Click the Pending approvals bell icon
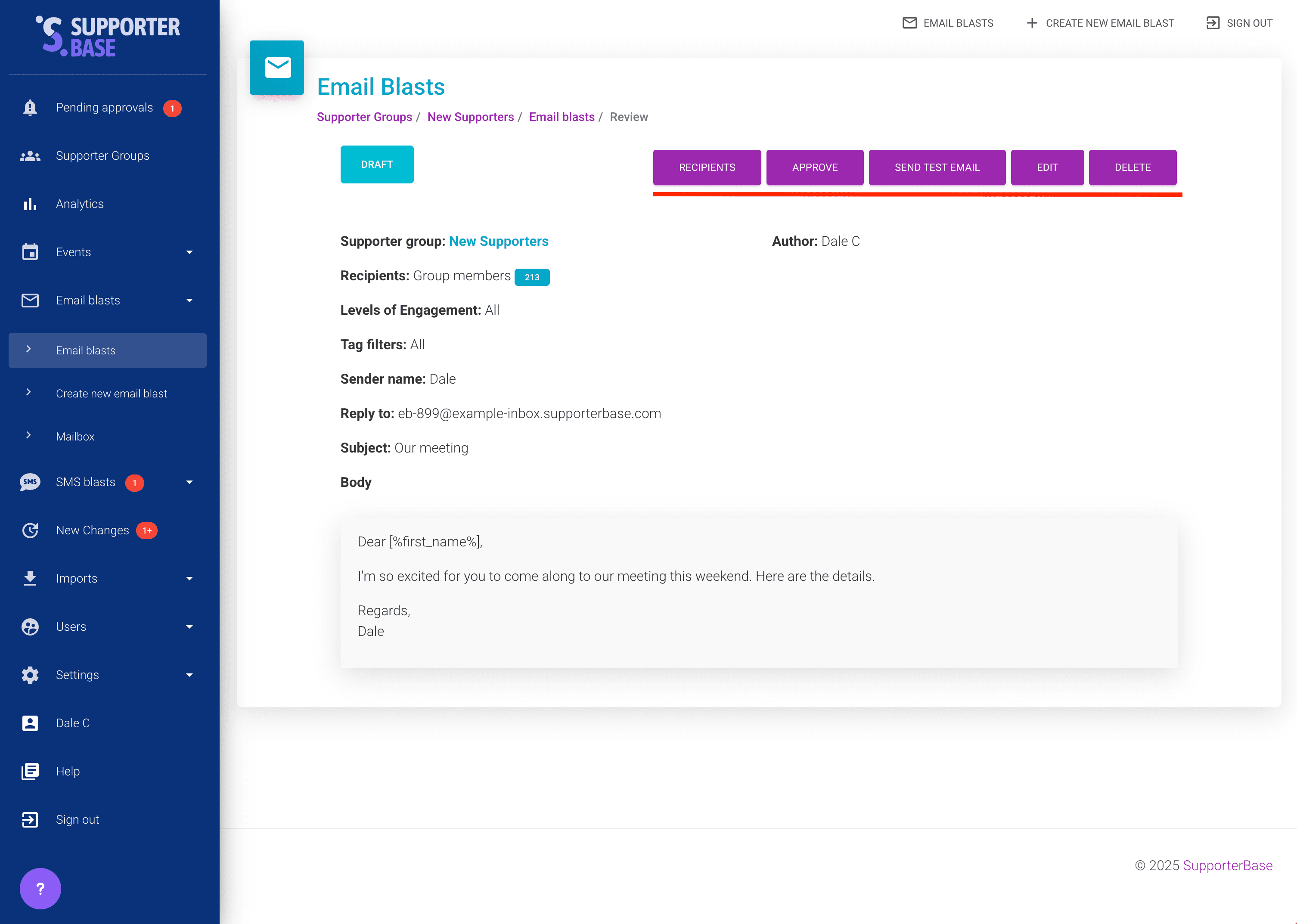Screen dimensions: 1297x924 pos(30,108)
